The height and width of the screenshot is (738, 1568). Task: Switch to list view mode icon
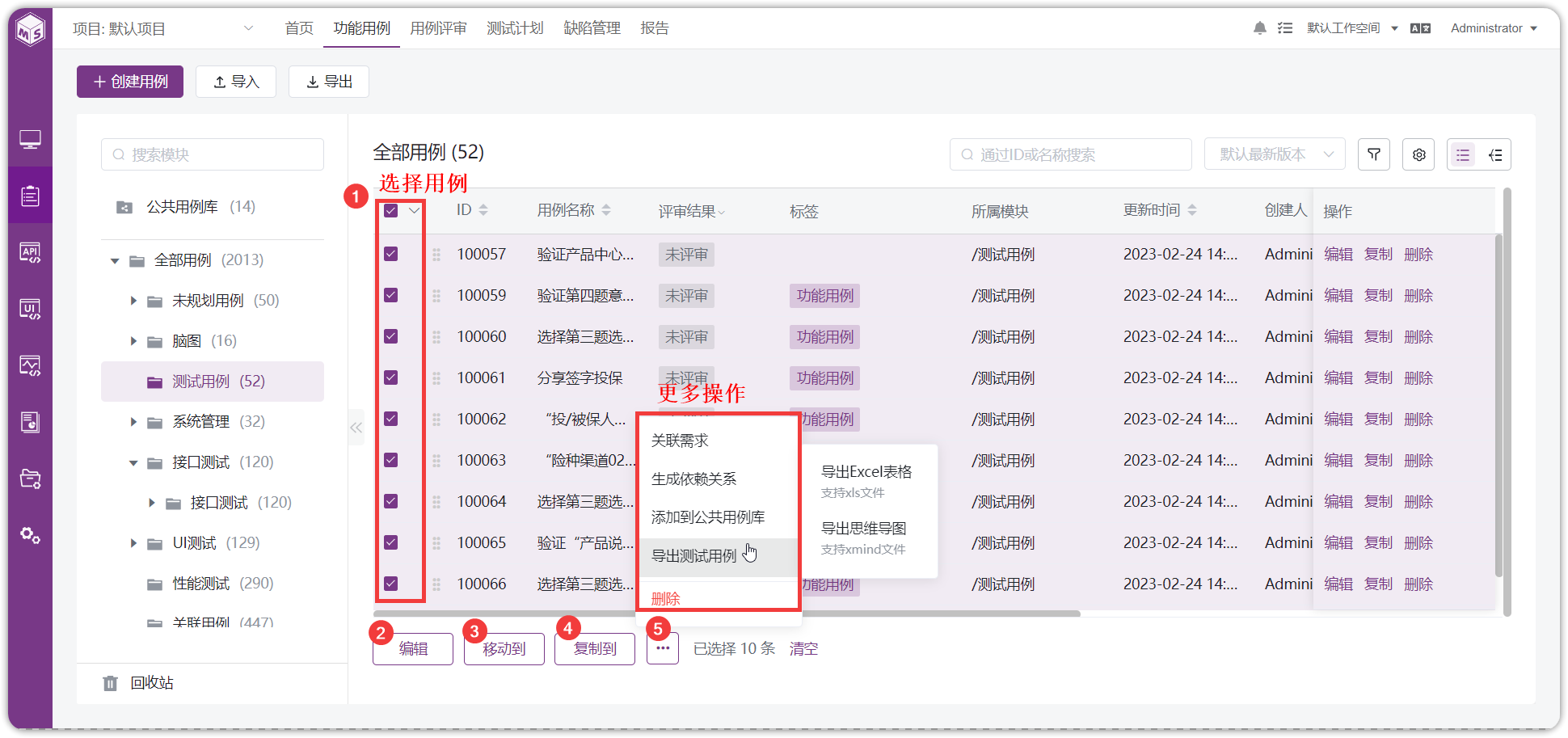[1463, 154]
